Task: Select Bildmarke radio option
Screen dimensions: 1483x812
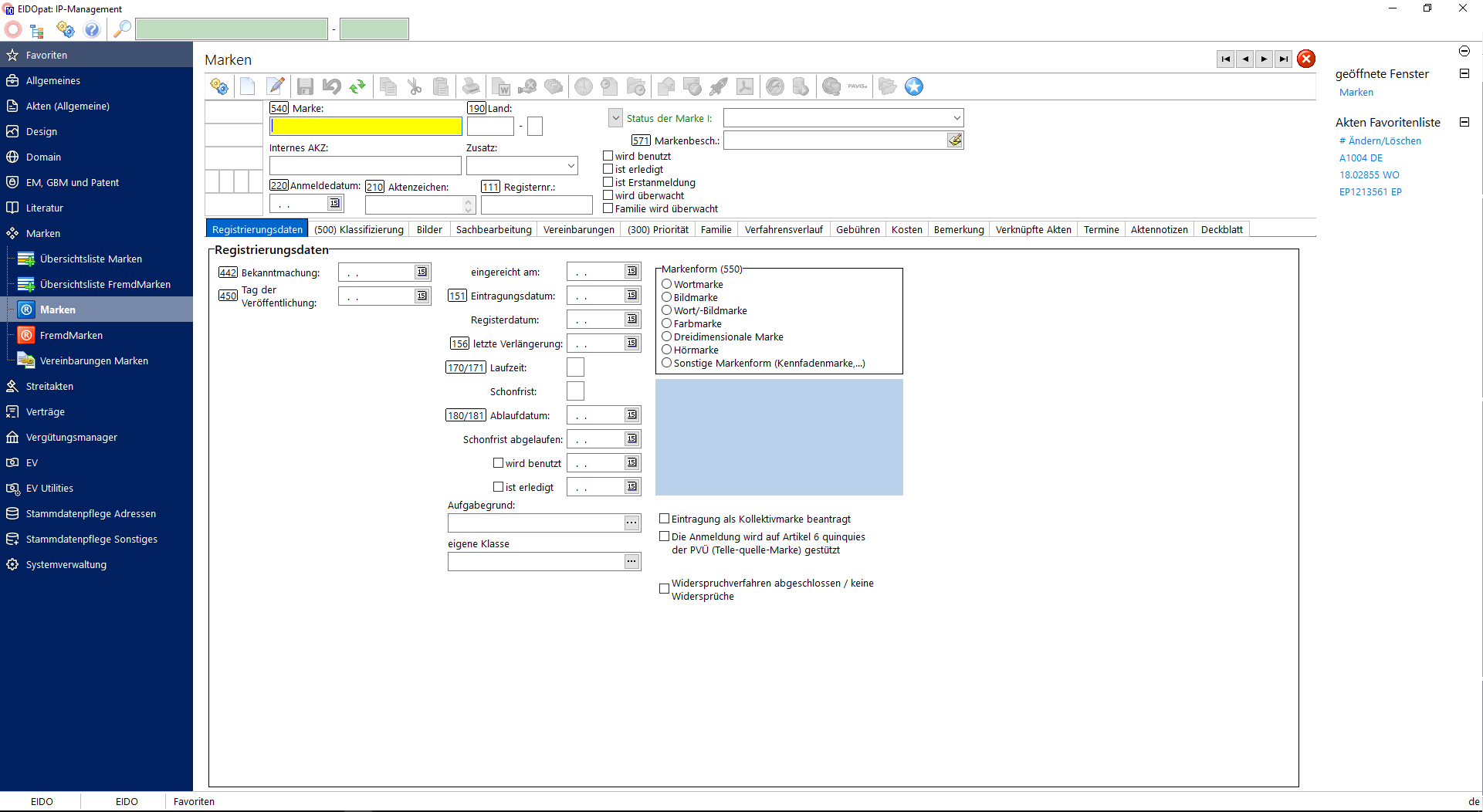Action: pyautogui.click(x=667, y=297)
